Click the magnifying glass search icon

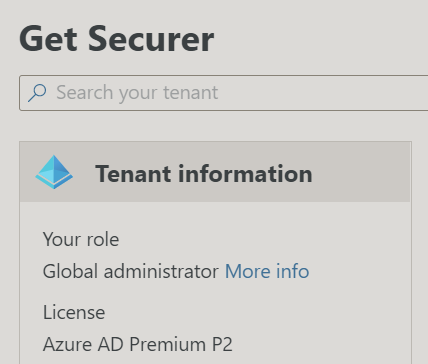tap(37, 93)
